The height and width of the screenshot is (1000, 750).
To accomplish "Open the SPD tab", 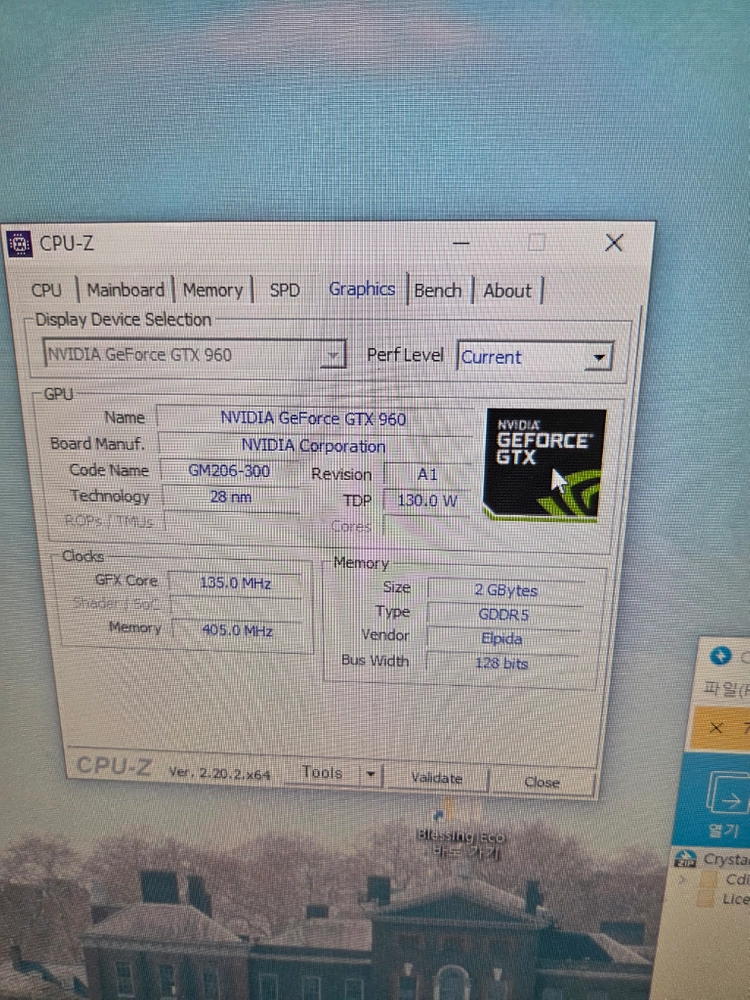I will [x=284, y=291].
